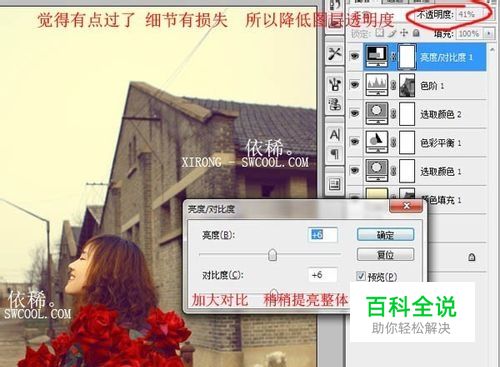Click lock image pixels brush icon
The image size is (500, 367).
click(392, 33)
